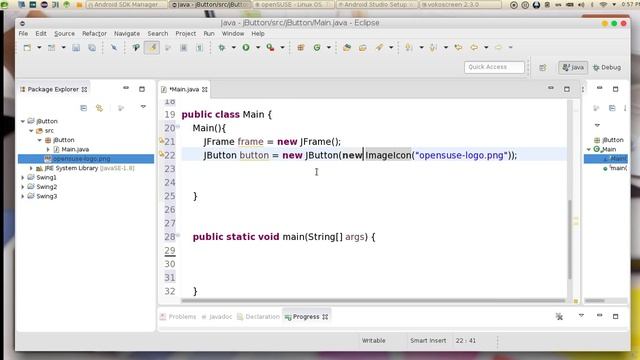Viewport: 640px width, 360px height.
Task: Open the Run launch dropdown arrow
Action: click(258, 48)
